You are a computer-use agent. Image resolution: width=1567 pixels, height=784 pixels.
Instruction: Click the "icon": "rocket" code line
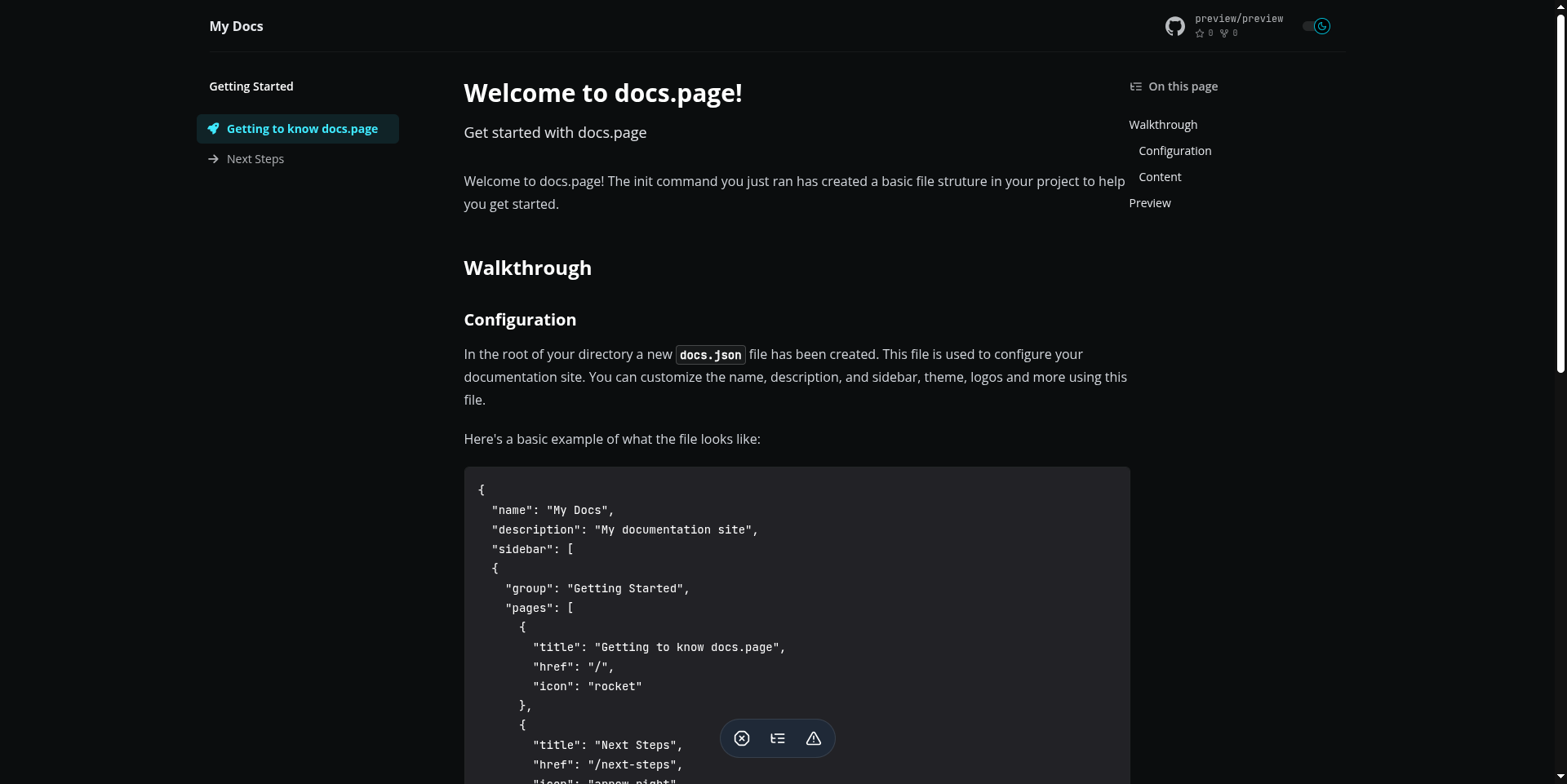point(588,686)
